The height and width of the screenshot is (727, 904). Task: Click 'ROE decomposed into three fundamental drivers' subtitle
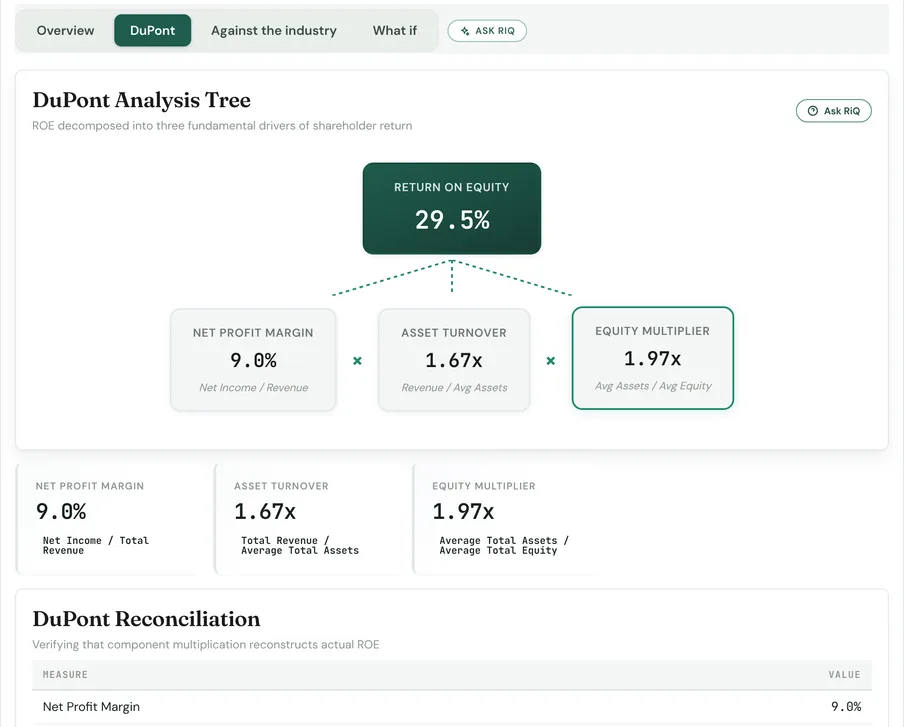[222, 126]
